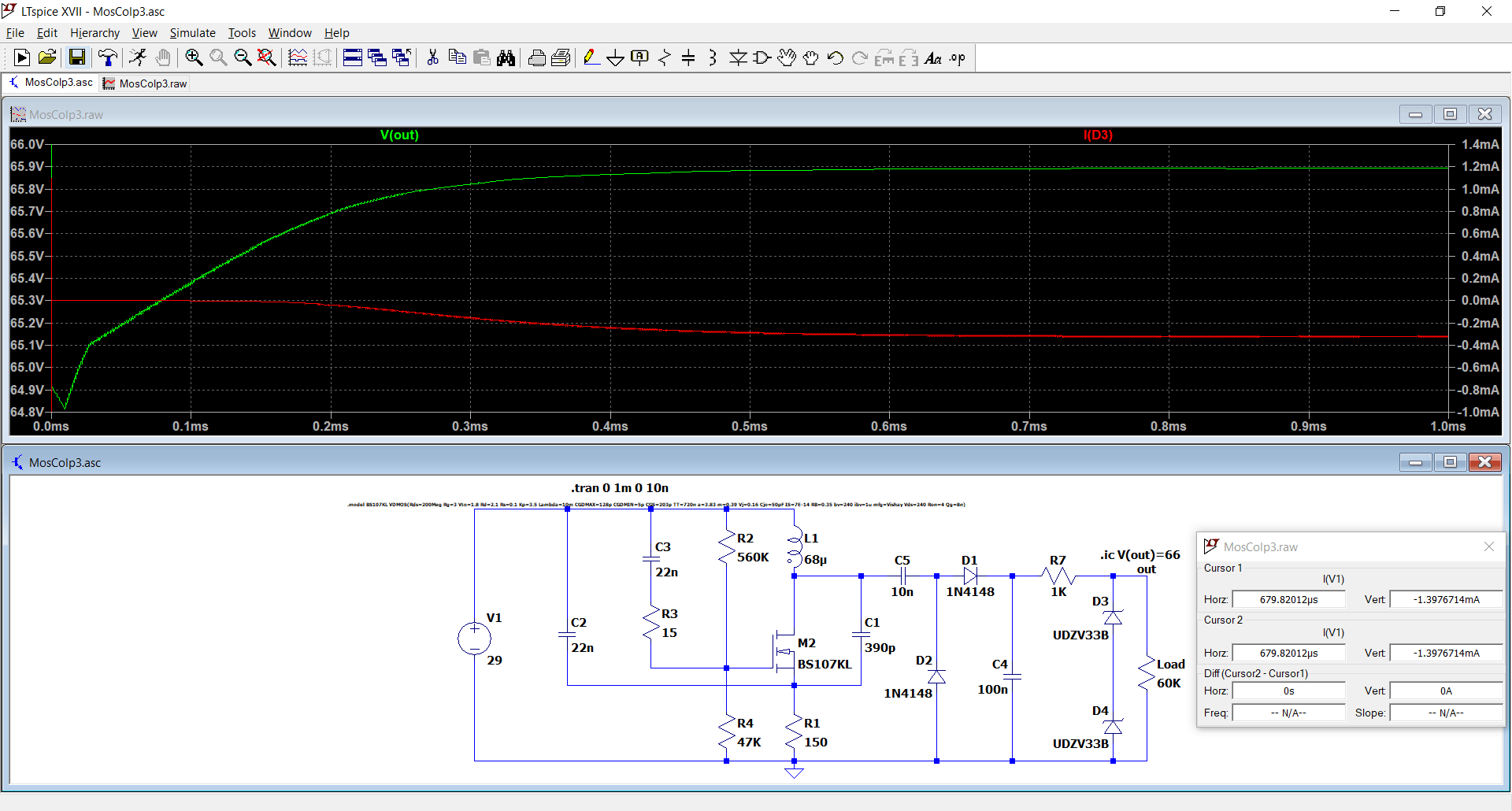1512x811 pixels.
Task: Cascade windows using the toolbar icon
Action: coord(377,57)
